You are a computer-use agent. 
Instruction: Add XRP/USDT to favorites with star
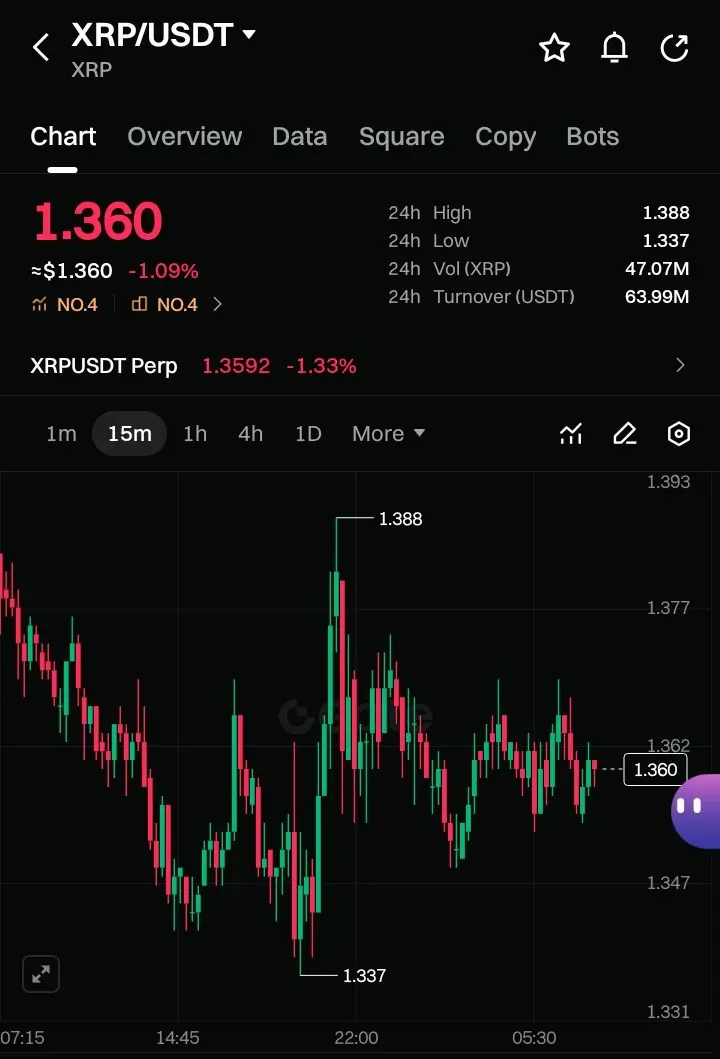pyautogui.click(x=554, y=48)
